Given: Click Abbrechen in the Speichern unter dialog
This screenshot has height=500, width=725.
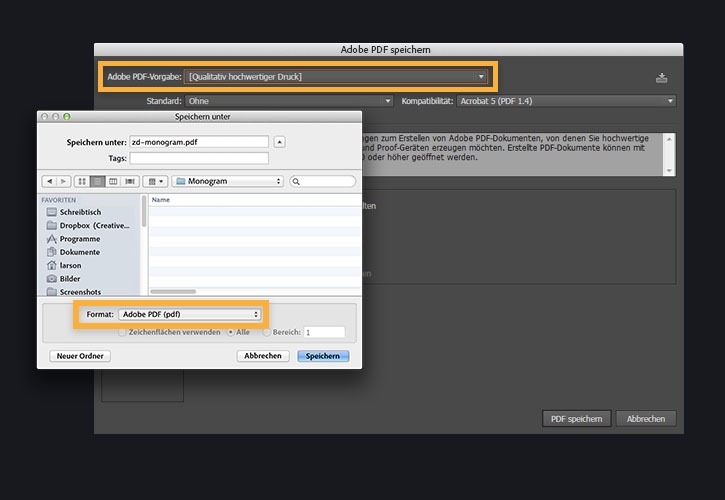Looking at the screenshot, I should (263, 356).
